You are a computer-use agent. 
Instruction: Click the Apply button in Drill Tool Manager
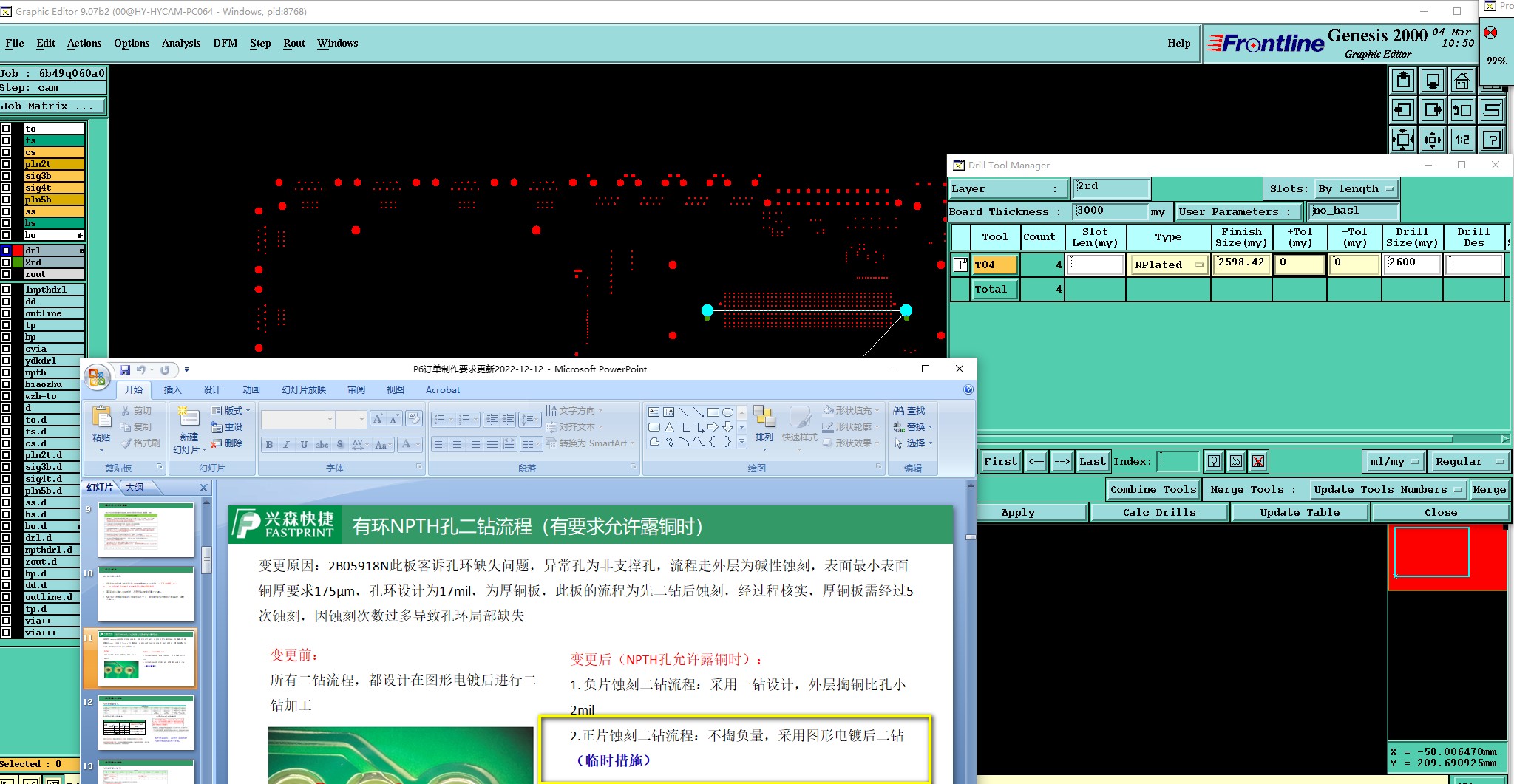coord(1018,513)
